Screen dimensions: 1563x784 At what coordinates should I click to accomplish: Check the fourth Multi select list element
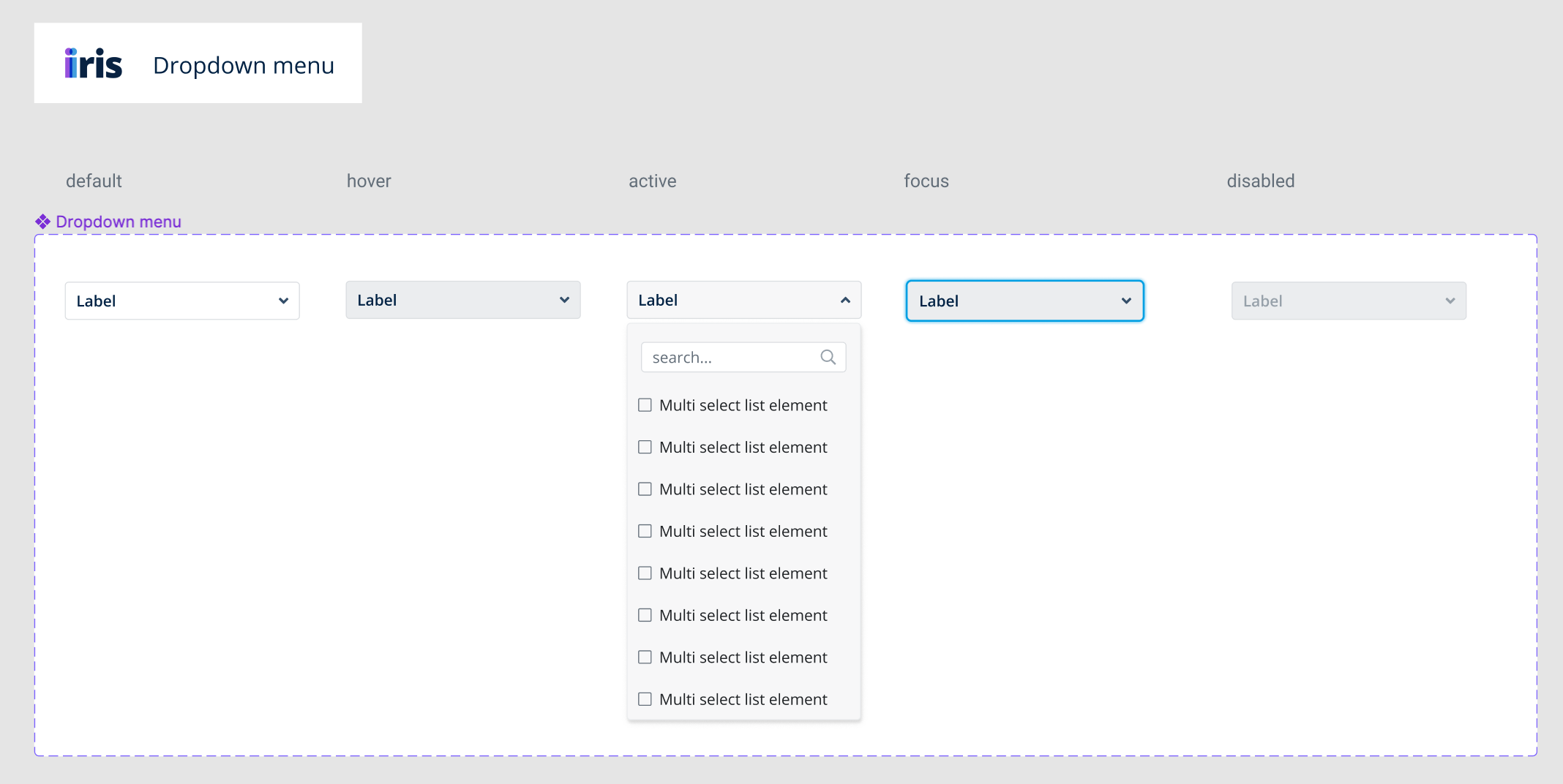pyautogui.click(x=645, y=531)
